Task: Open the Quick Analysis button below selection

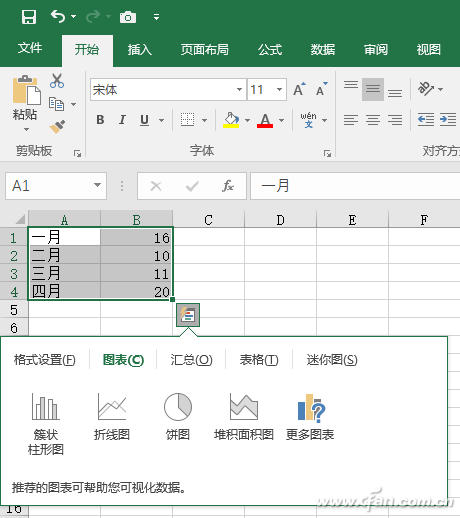Action: pyautogui.click(x=188, y=315)
